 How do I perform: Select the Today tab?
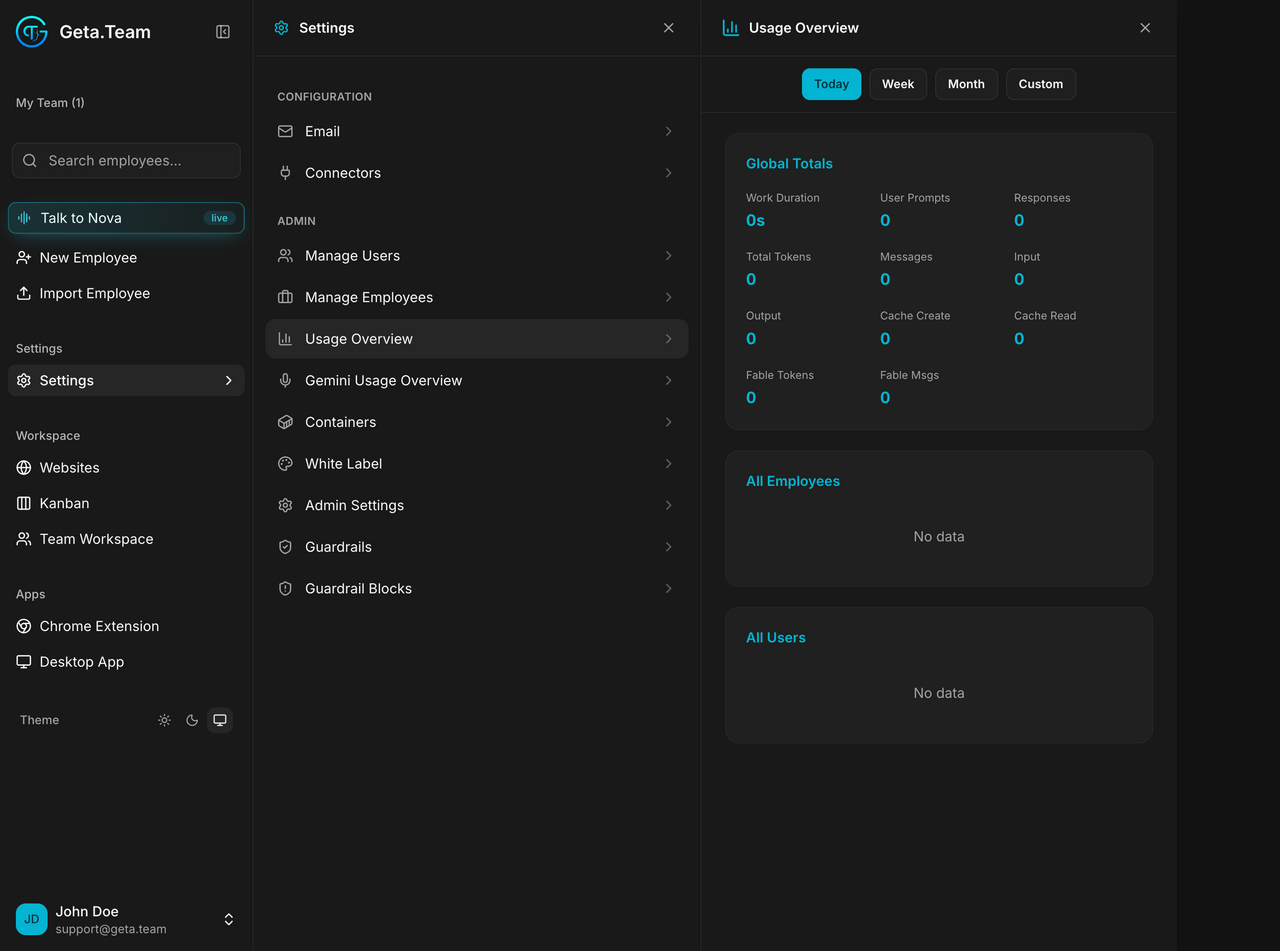(x=831, y=84)
